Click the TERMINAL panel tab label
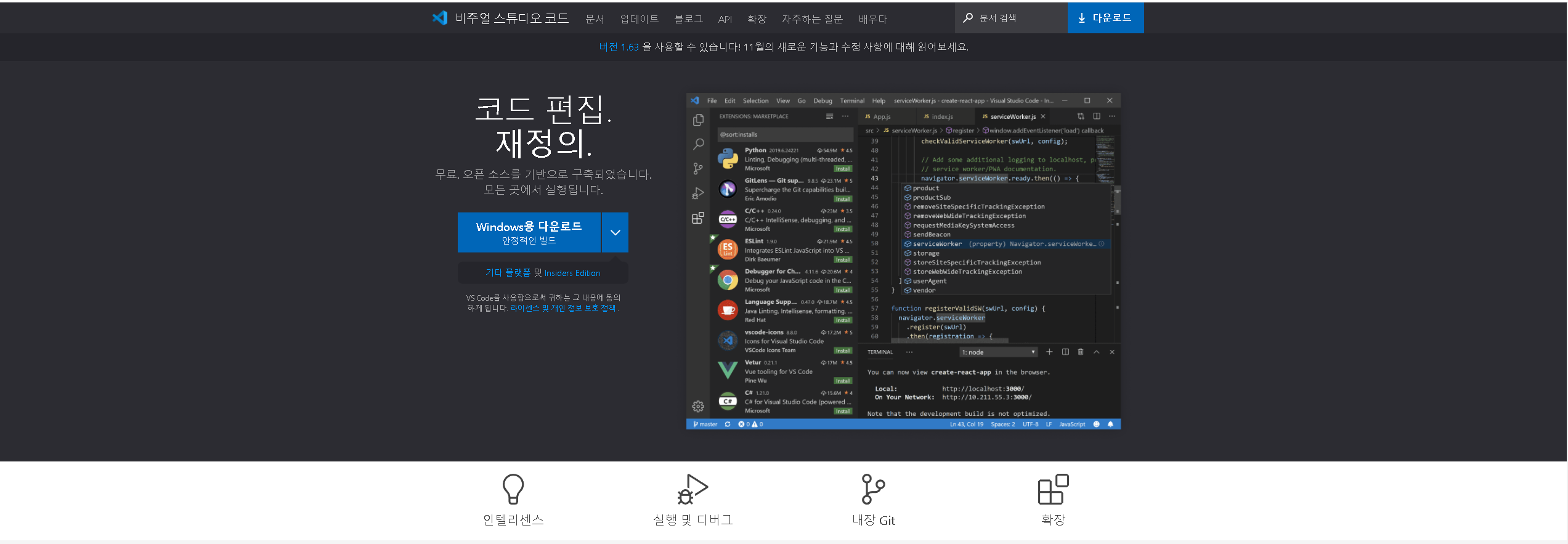The width and height of the screenshot is (1568, 544). [x=880, y=352]
